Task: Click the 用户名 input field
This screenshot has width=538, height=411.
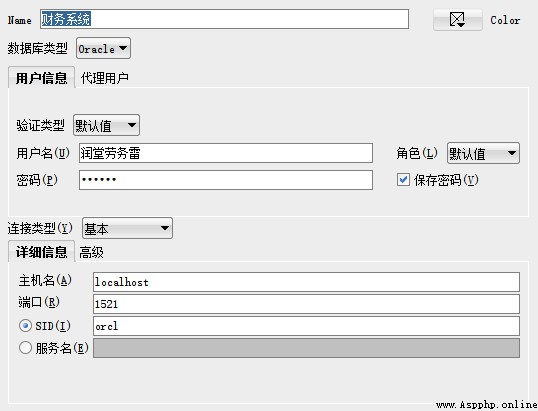Action: click(226, 153)
